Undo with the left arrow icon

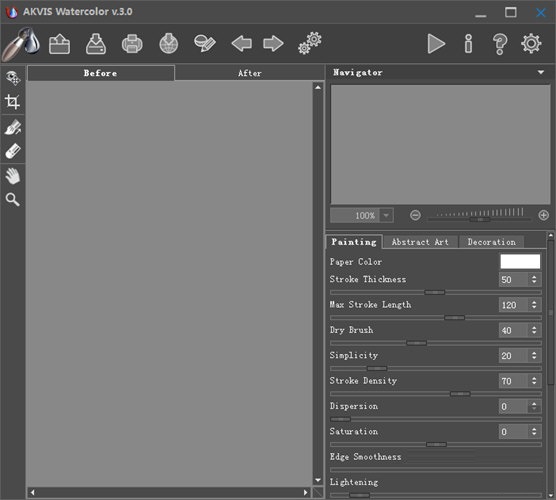click(242, 44)
